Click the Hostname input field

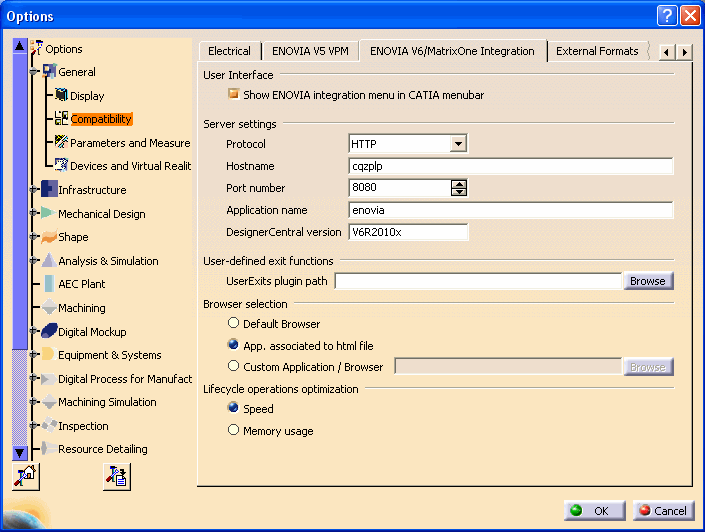click(511, 166)
